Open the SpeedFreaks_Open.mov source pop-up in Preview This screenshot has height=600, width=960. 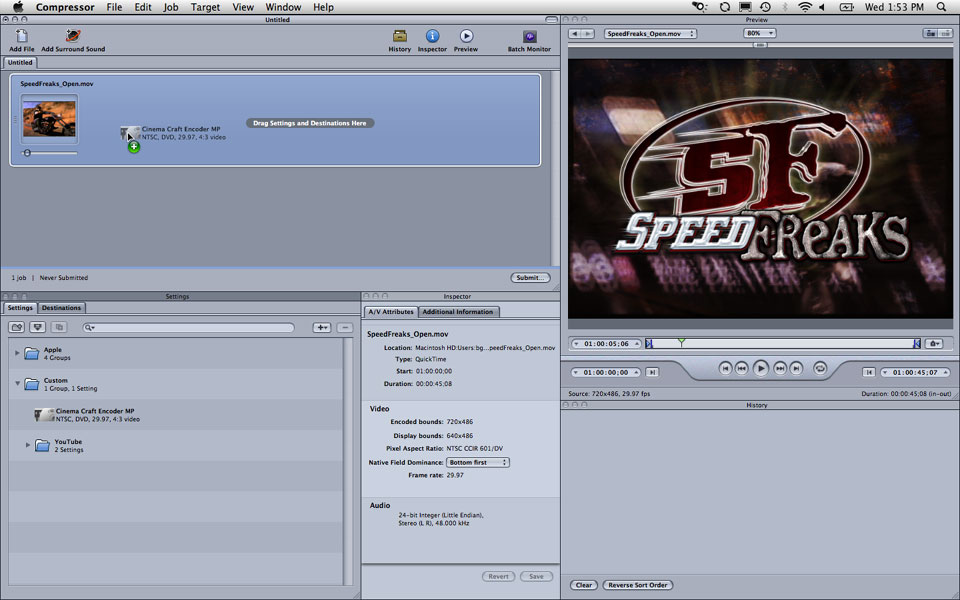tap(650, 34)
